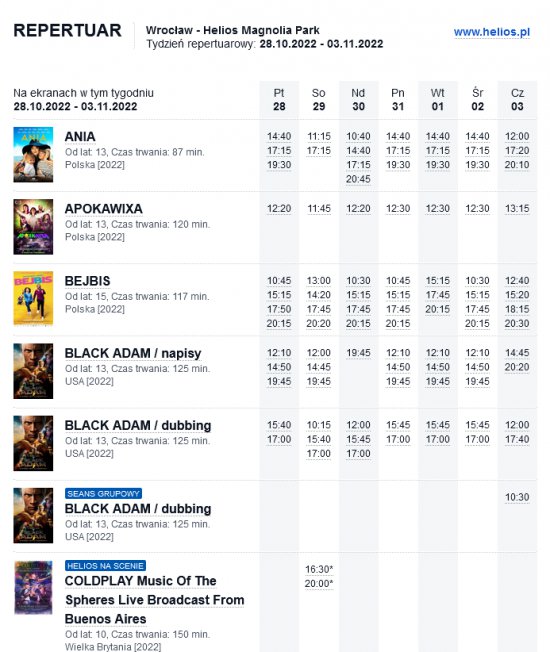
Task: Click the SEANS GRUPOWY badge
Action: (x=104, y=494)
